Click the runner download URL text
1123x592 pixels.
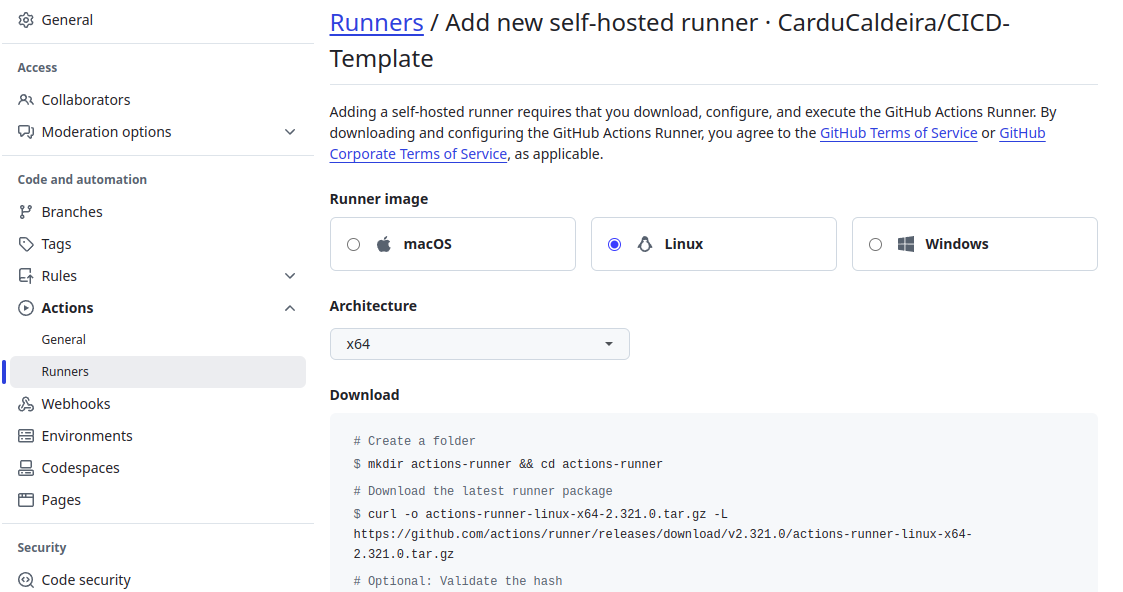pyautogui.click(x=662, y=544)
